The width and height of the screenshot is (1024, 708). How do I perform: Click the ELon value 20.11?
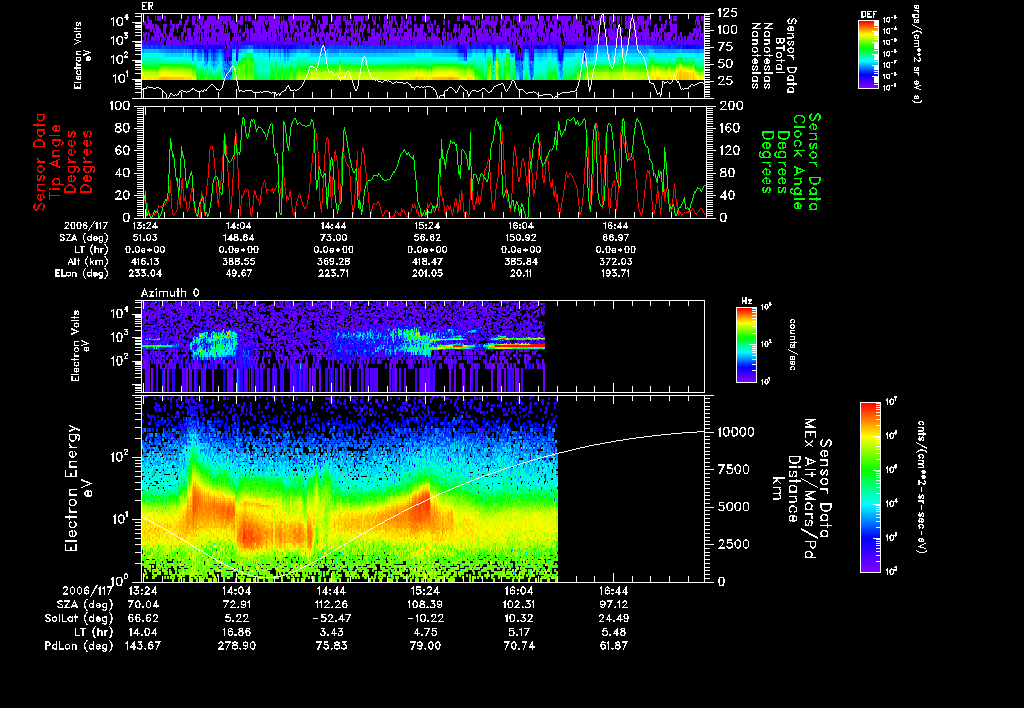pyautogui.click(x=520, y=274)
